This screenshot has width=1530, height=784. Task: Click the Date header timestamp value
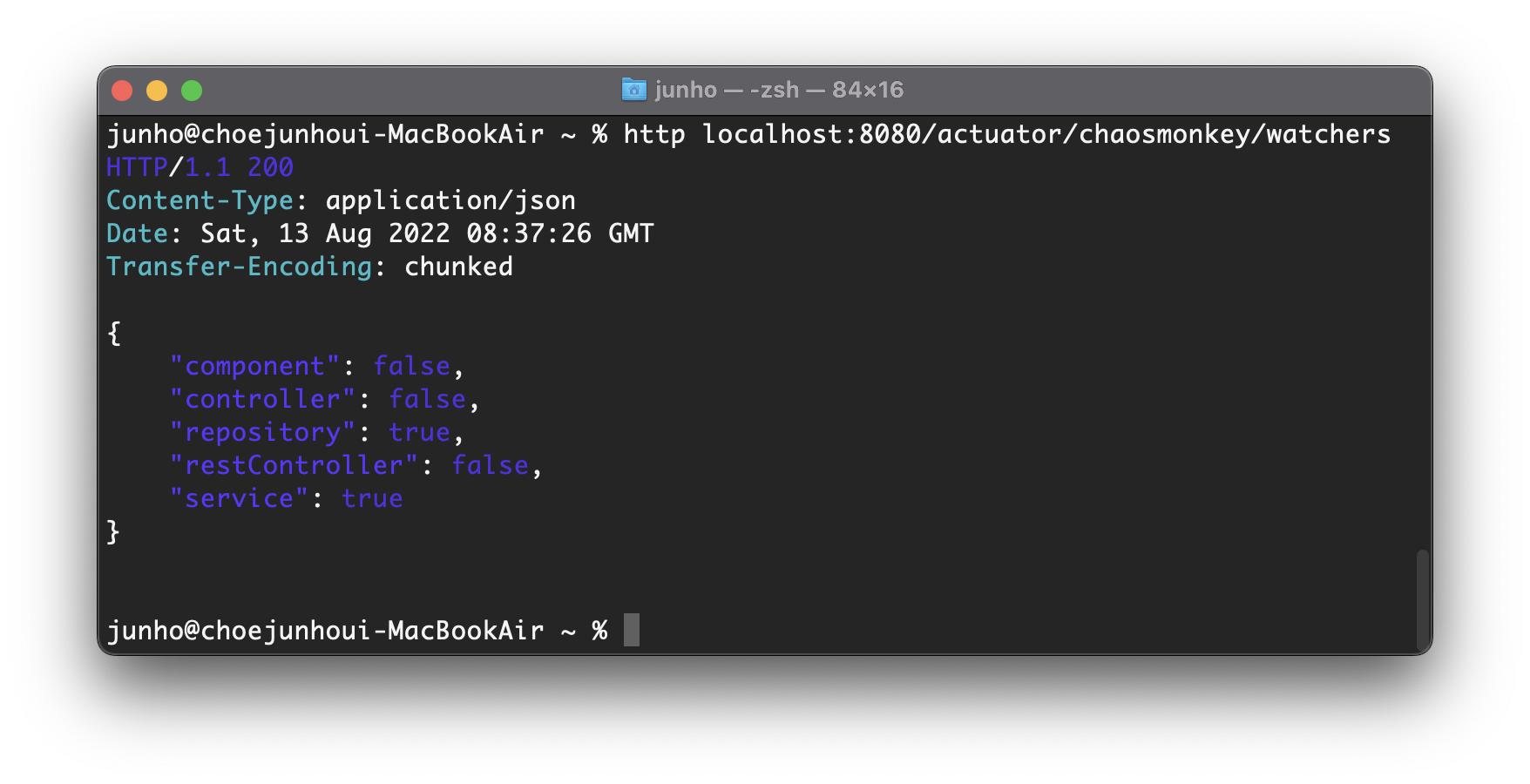pos(427,233)
